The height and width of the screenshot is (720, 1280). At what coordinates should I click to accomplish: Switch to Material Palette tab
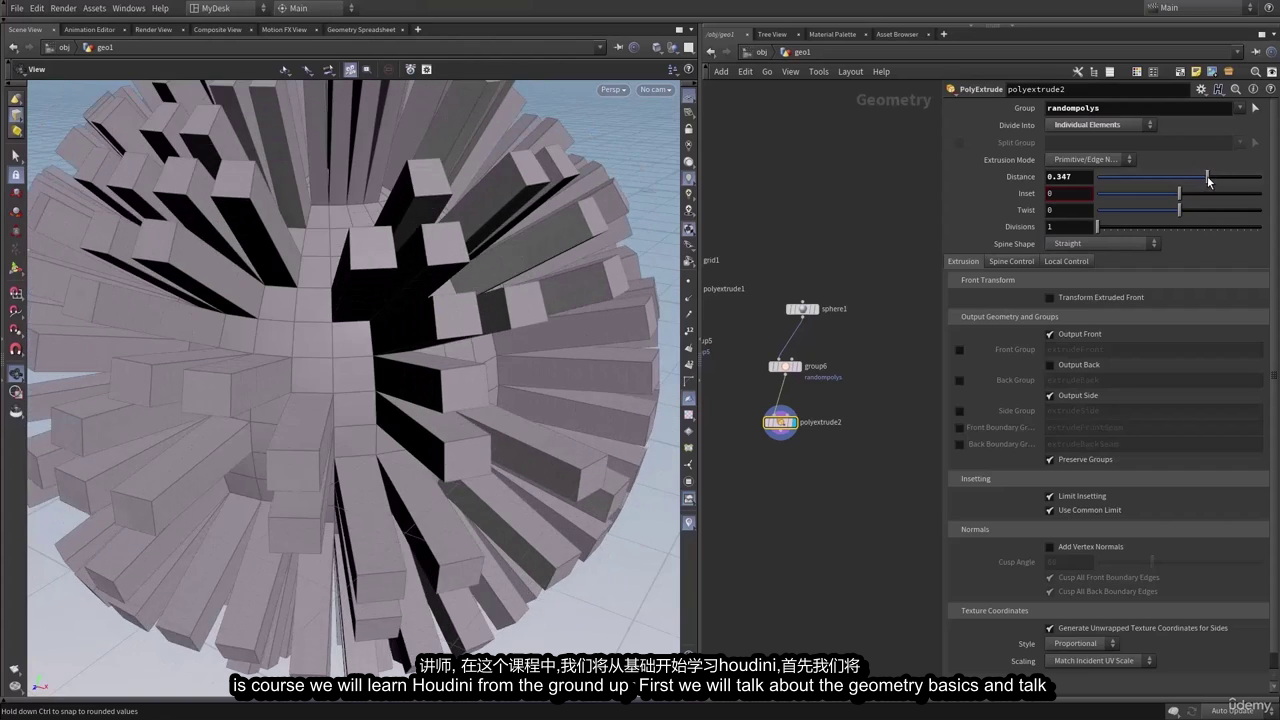(x=832, y=34)
